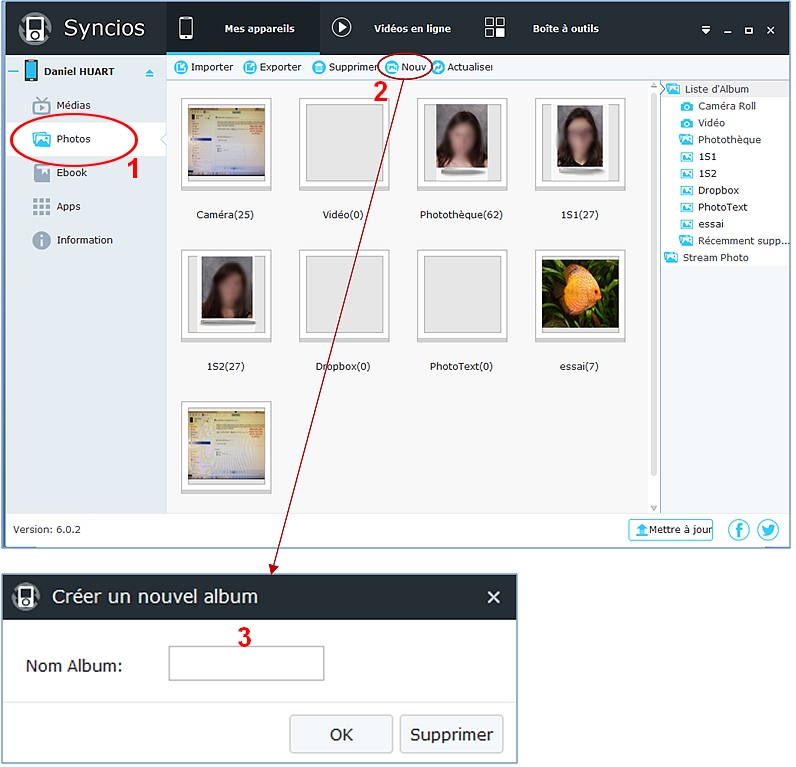The width and height of the screenshot is (796, 767).
Task: Open the 1S2(27) album thumbnail
Action: 227,297
